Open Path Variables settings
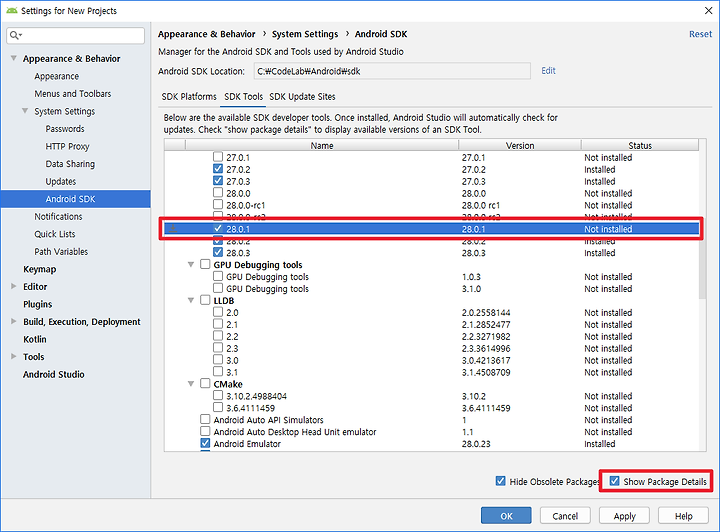The width and height of the screenshot is (720, 532). [x=61, y=252]
